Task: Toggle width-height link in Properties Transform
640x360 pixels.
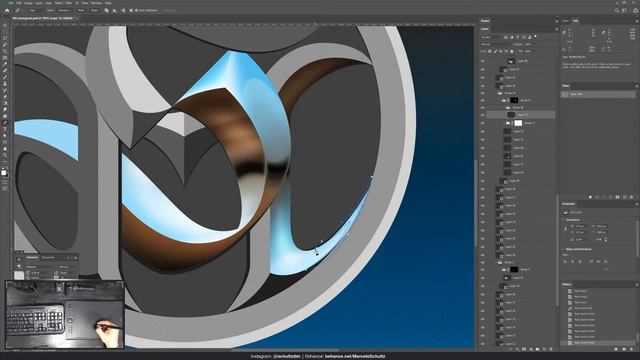Action: click(566, 229)
